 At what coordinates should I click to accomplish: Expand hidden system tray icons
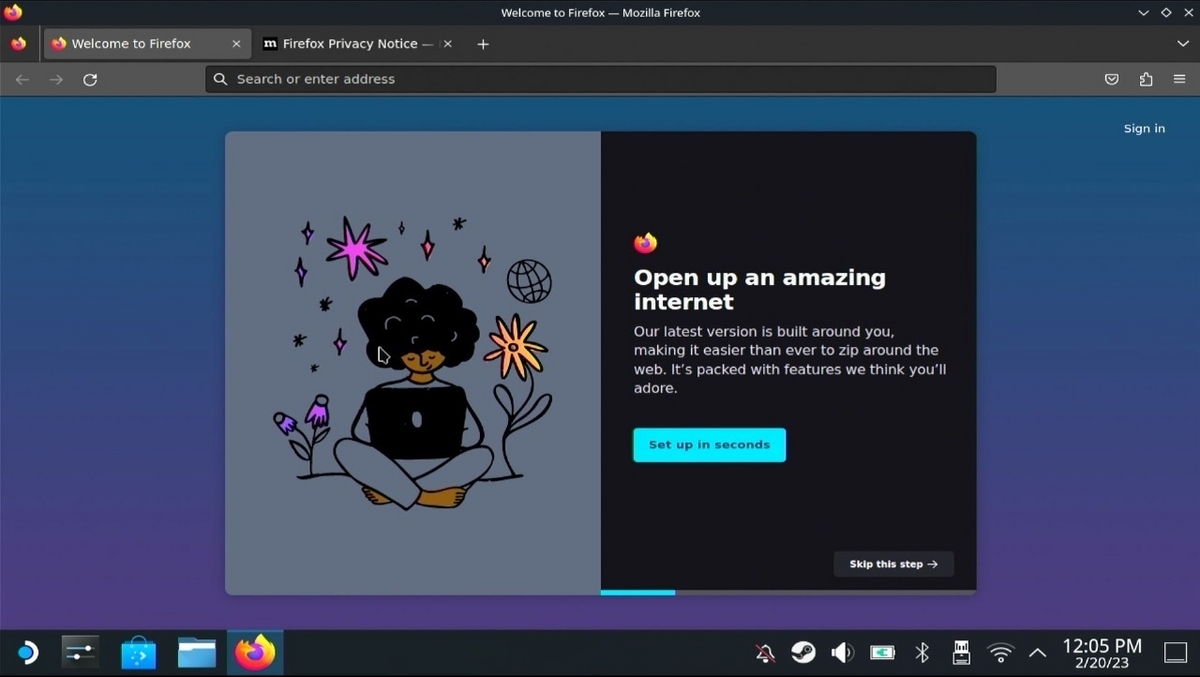click(x=1038, y=653)
